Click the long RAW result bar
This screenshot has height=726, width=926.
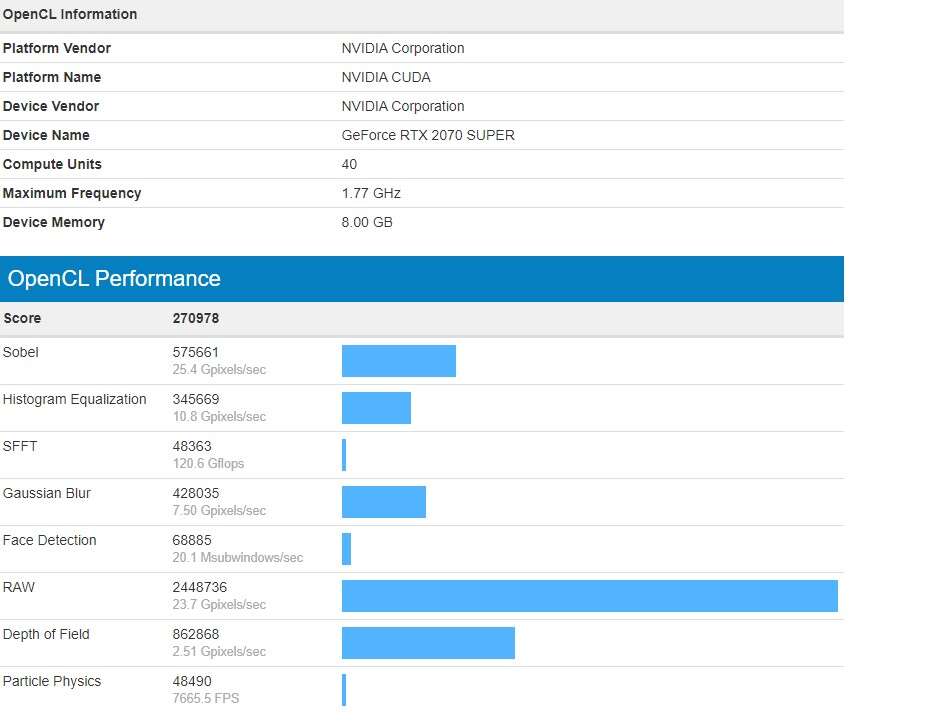click(x=589, y=596)
